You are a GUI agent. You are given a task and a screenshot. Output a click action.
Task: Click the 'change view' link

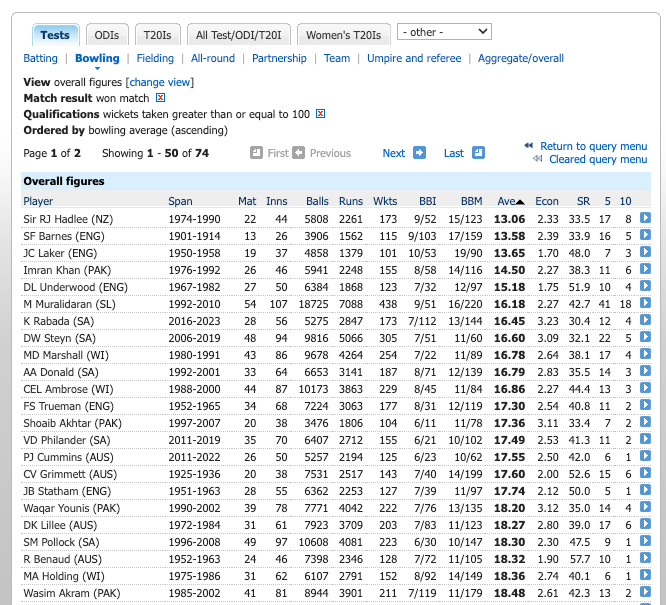(160, 82)
